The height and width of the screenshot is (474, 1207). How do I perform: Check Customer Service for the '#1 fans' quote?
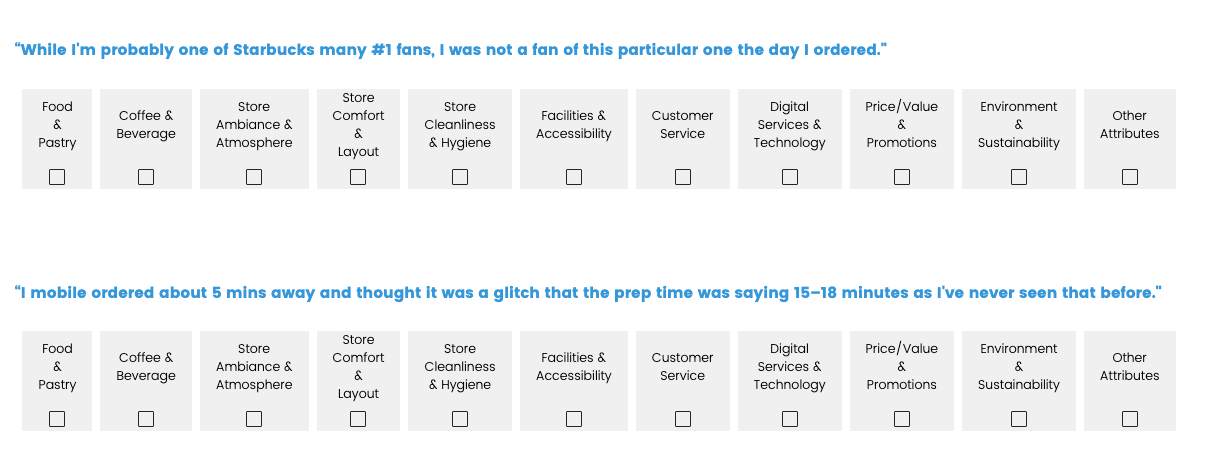[x=683, y=177]
